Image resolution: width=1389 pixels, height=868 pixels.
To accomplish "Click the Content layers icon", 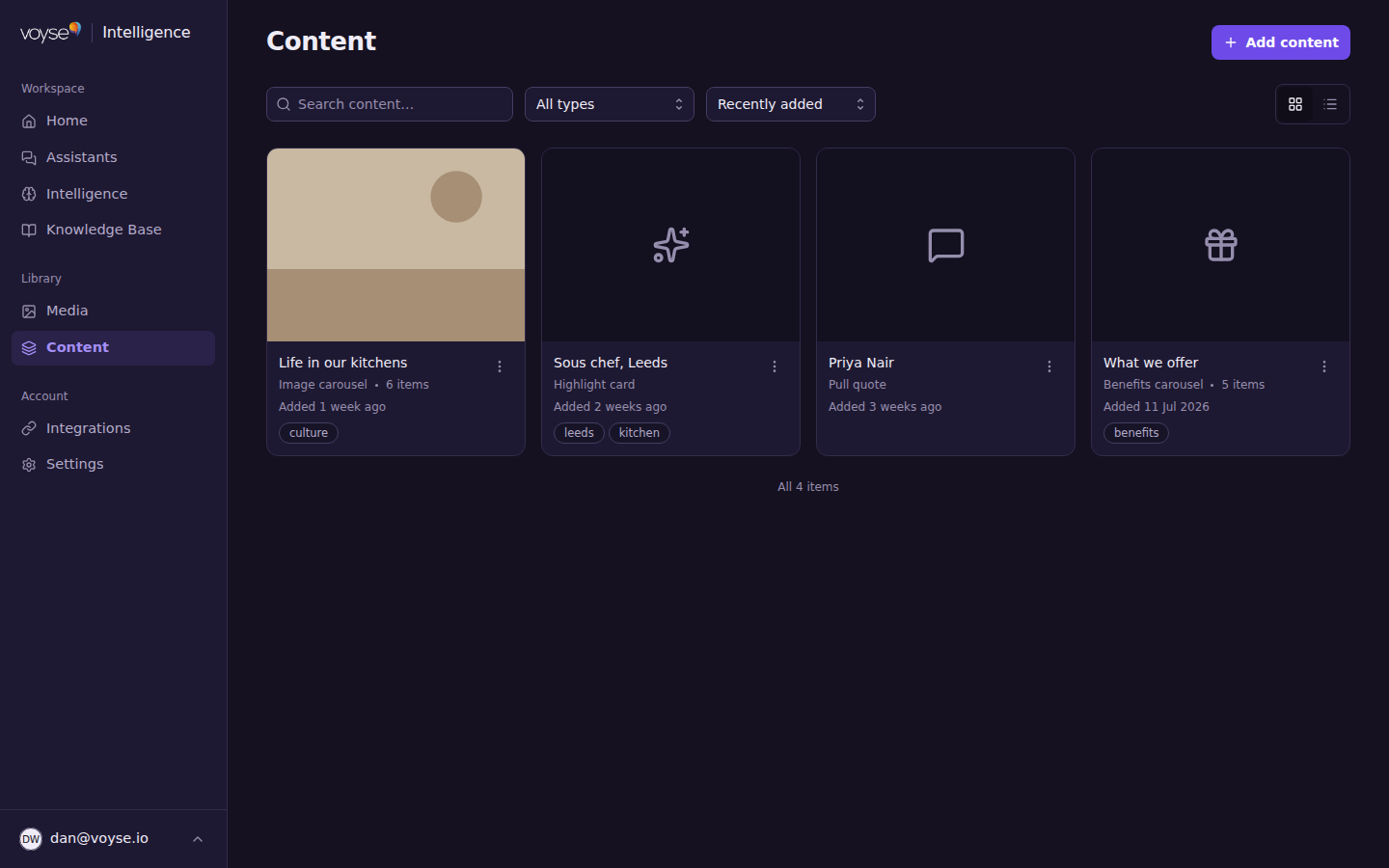I will point(29,348).
